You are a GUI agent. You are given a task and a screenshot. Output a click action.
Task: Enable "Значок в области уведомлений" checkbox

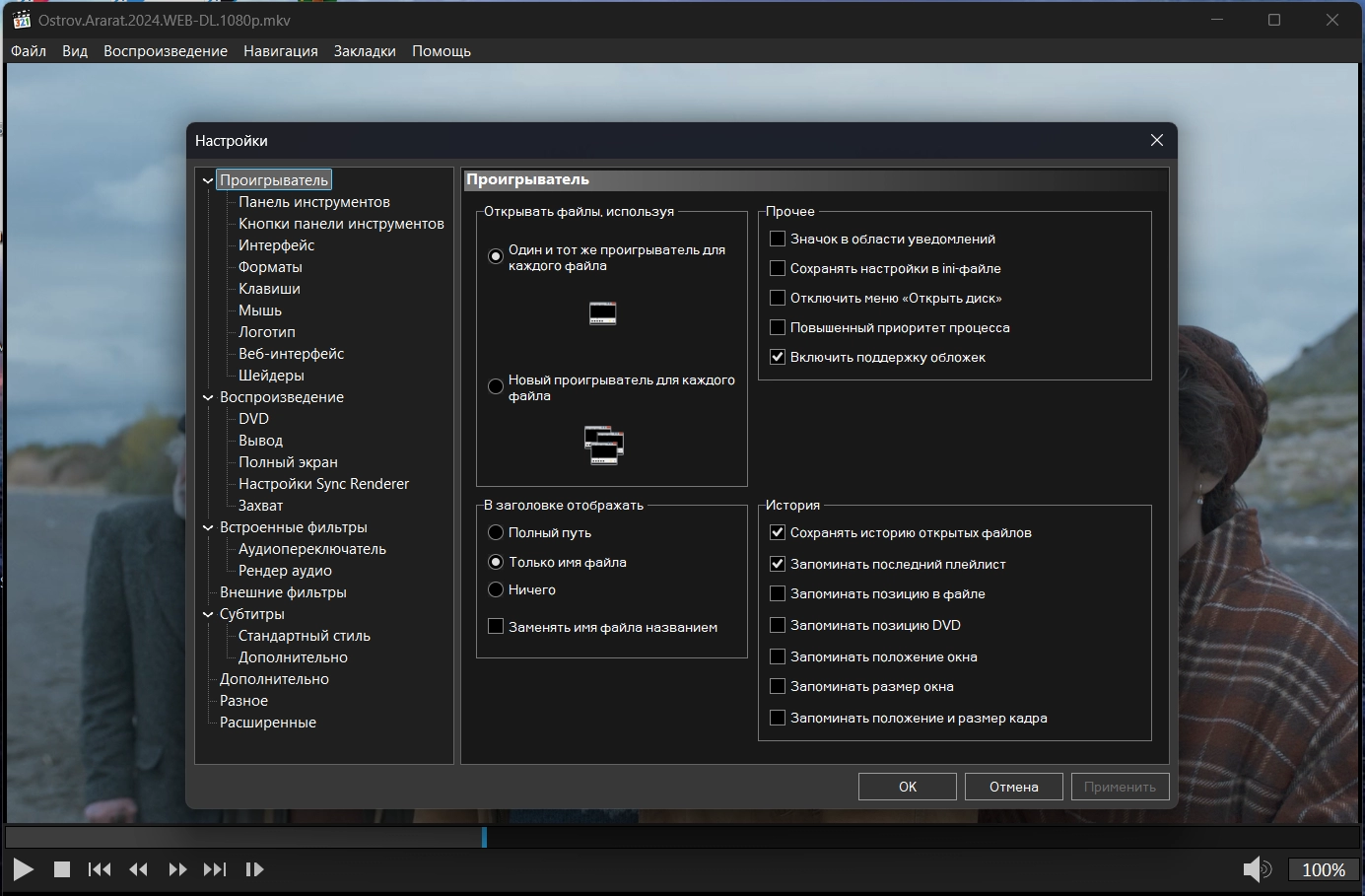coord(778,239)
